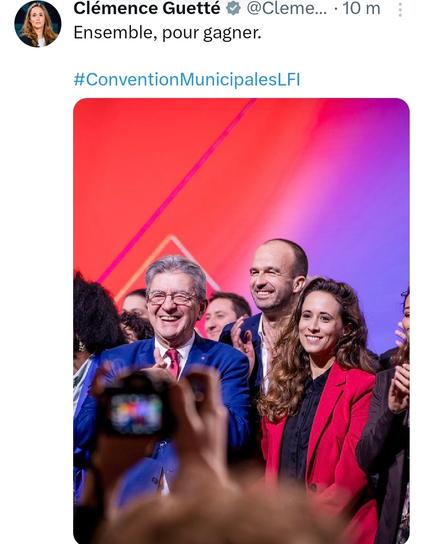
Task: Open the attached convention photo
Action: [241, 321]
